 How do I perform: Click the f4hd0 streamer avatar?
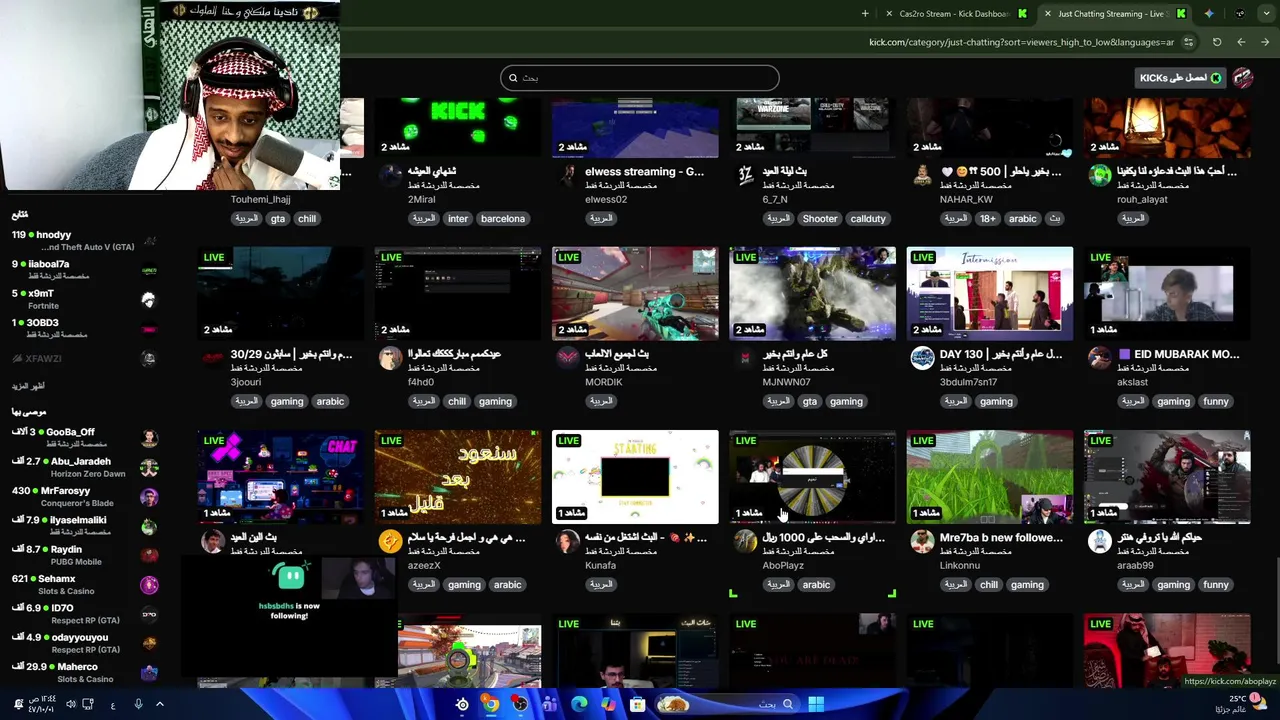[x=390, y=358]
